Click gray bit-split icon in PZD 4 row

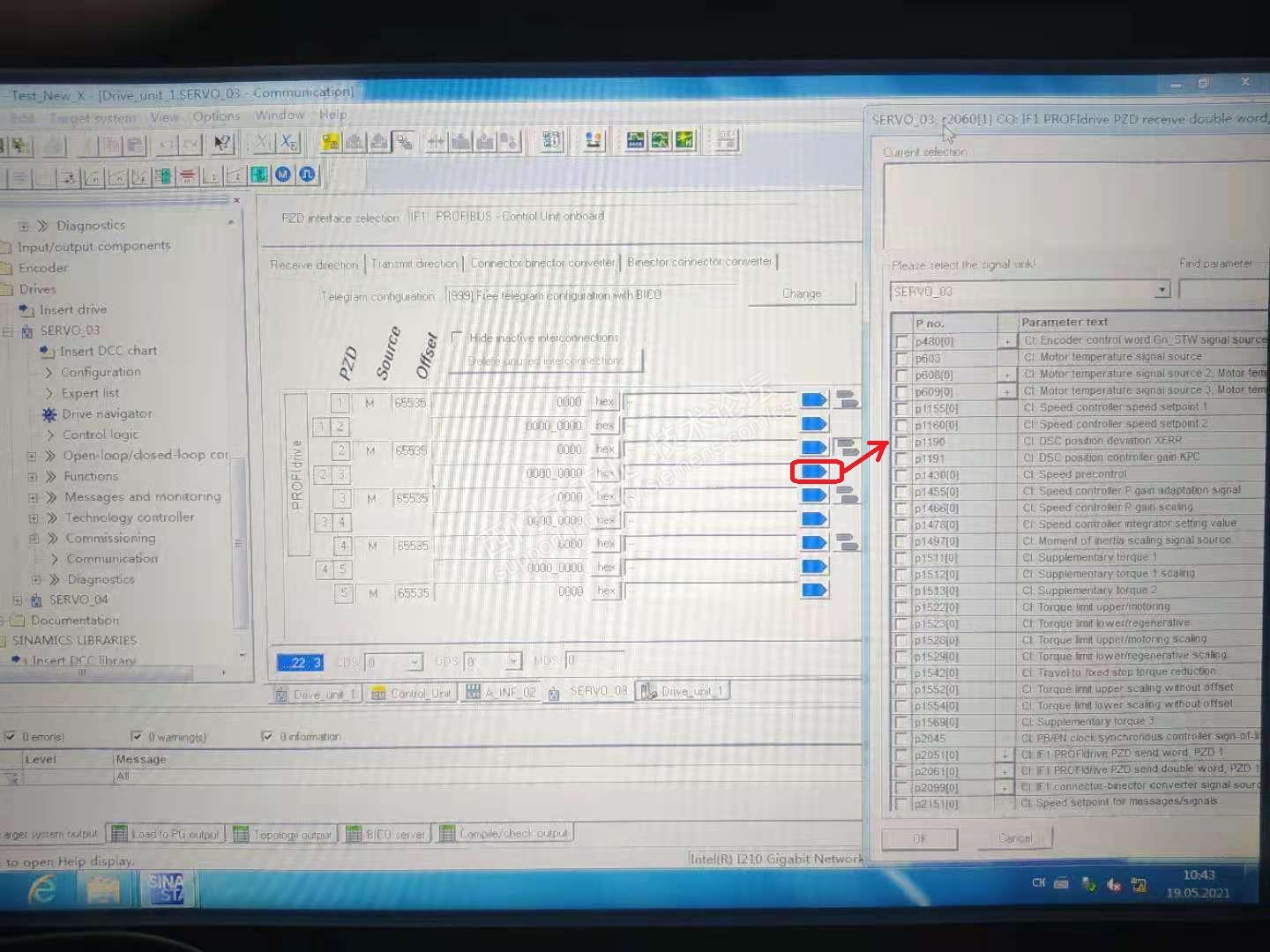tap(847, 542)
